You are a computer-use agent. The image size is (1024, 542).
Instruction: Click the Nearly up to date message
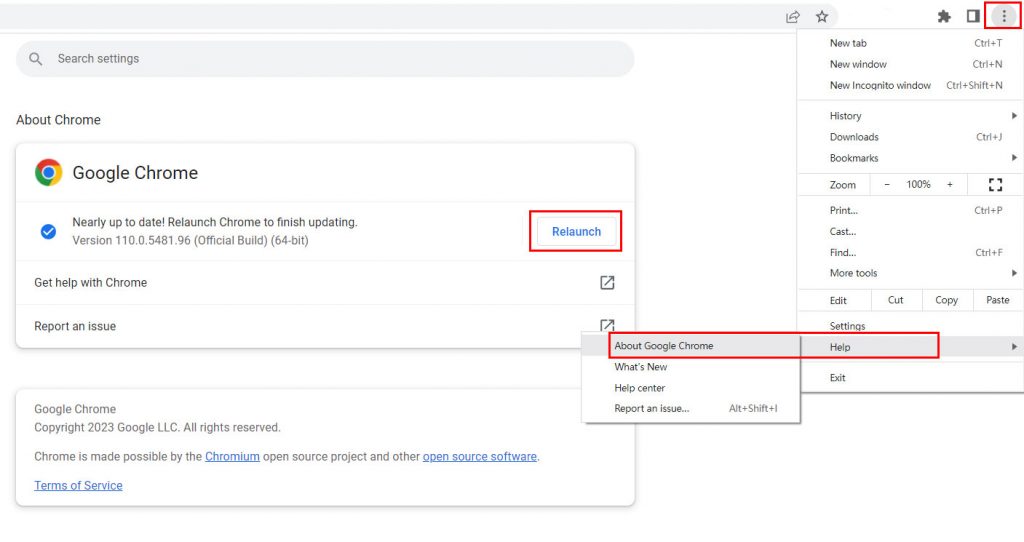point(215,222)
